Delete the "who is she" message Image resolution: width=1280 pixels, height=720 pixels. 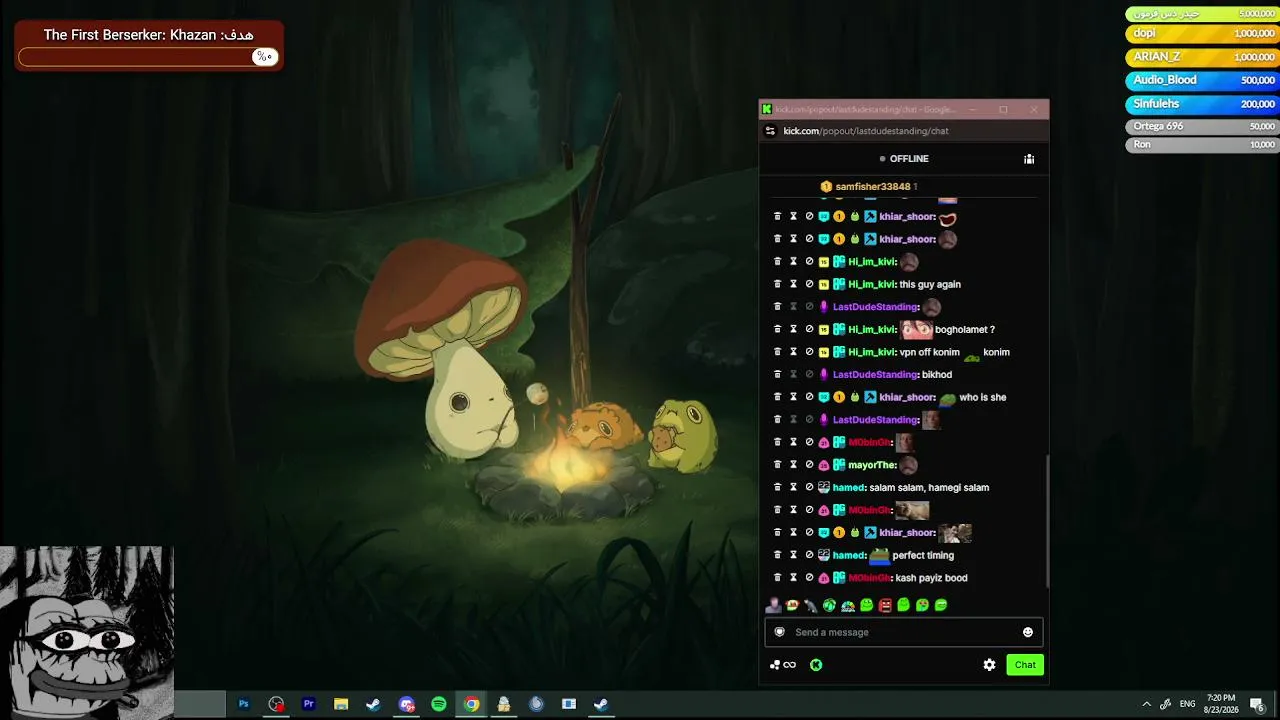point(778,397)
